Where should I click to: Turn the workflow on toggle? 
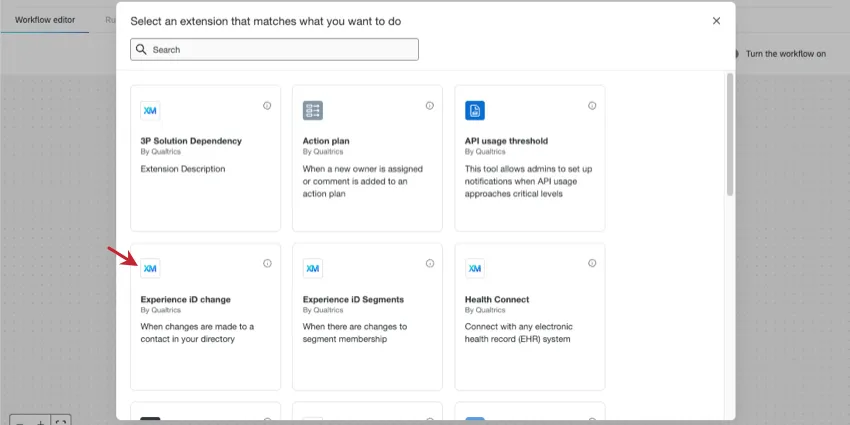click(736, 54)
